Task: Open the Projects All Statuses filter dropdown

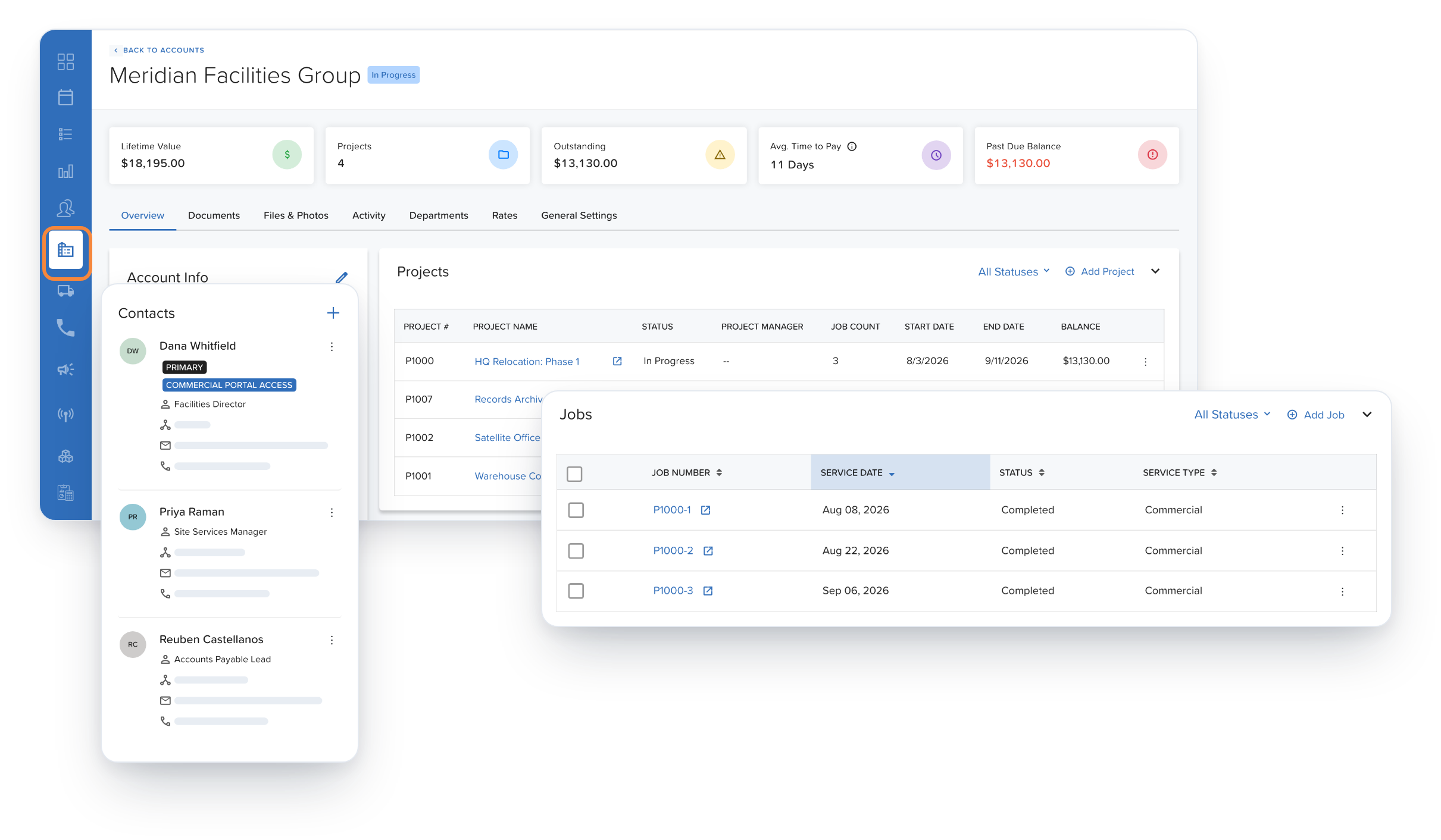Action: pyautogui.click(x=1014, y=272)
